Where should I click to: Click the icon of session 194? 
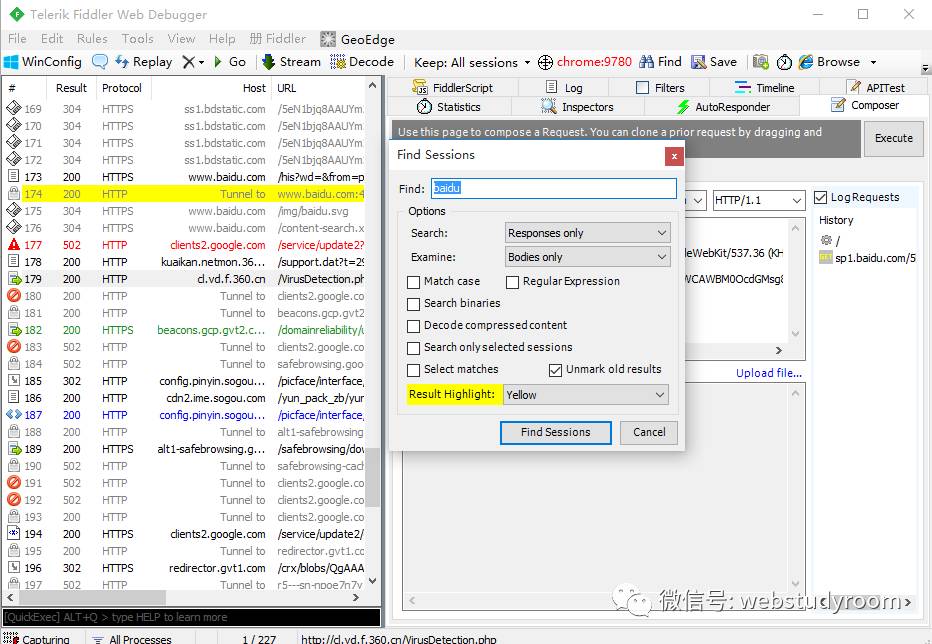click(14, 533)
